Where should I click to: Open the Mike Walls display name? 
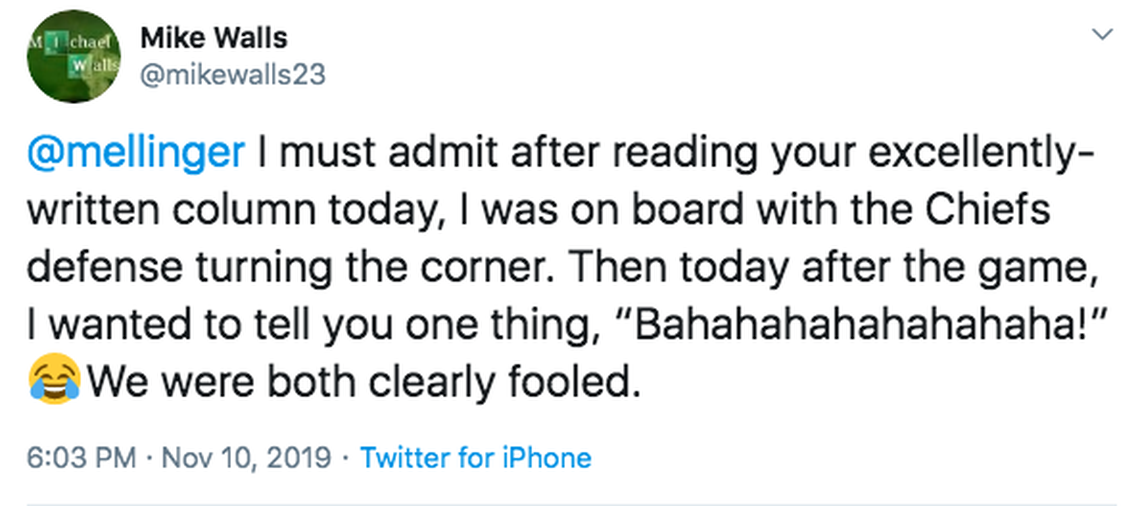click(214, 38)
